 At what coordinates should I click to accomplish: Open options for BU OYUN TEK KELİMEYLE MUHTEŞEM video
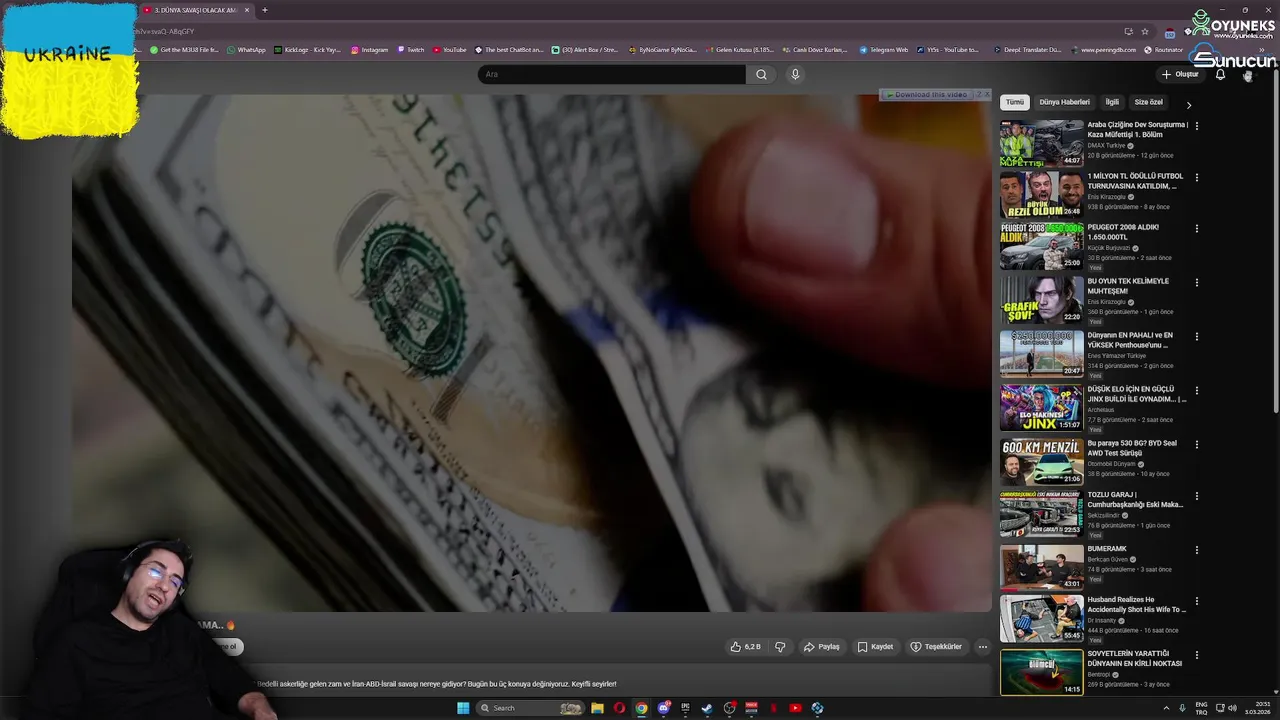[x=1196, y=282]
